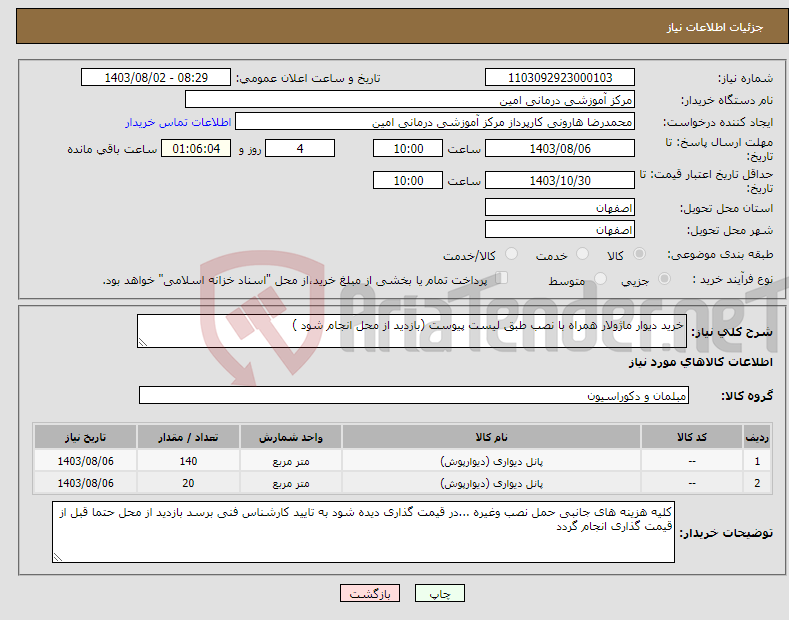Click the need number field 1103092923000103
The image size is (789, 620).
click(560, 78)
